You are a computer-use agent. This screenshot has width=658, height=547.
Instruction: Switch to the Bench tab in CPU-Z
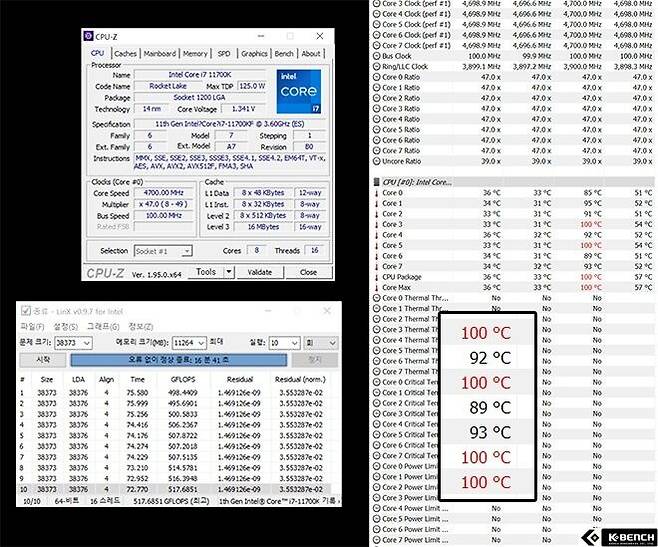coord(284,54)
